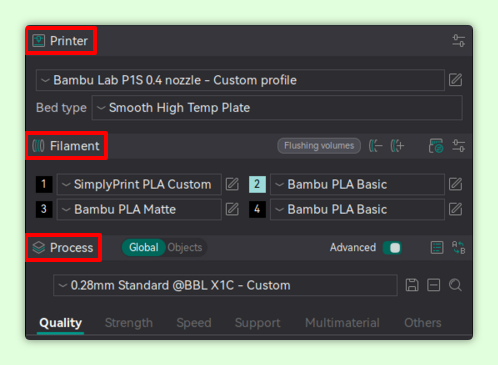Remove last filament slot icon
This screenshot has height=365, width=498.
point(376,146)
